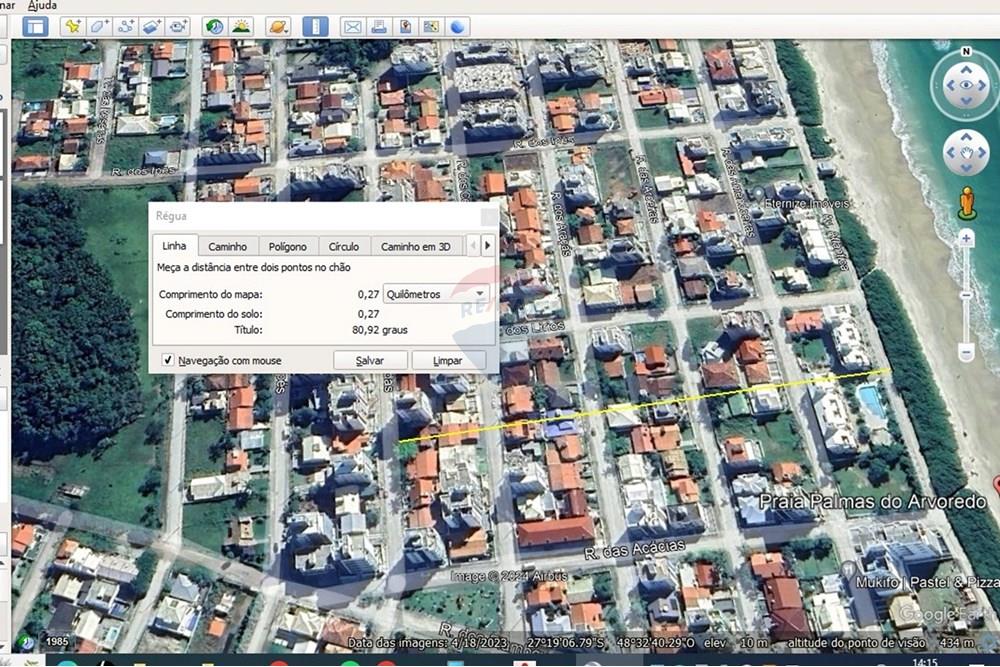Click the Ruler tool icon
This screenshot has width=1000, height=667.
click(x=315, y=27)
